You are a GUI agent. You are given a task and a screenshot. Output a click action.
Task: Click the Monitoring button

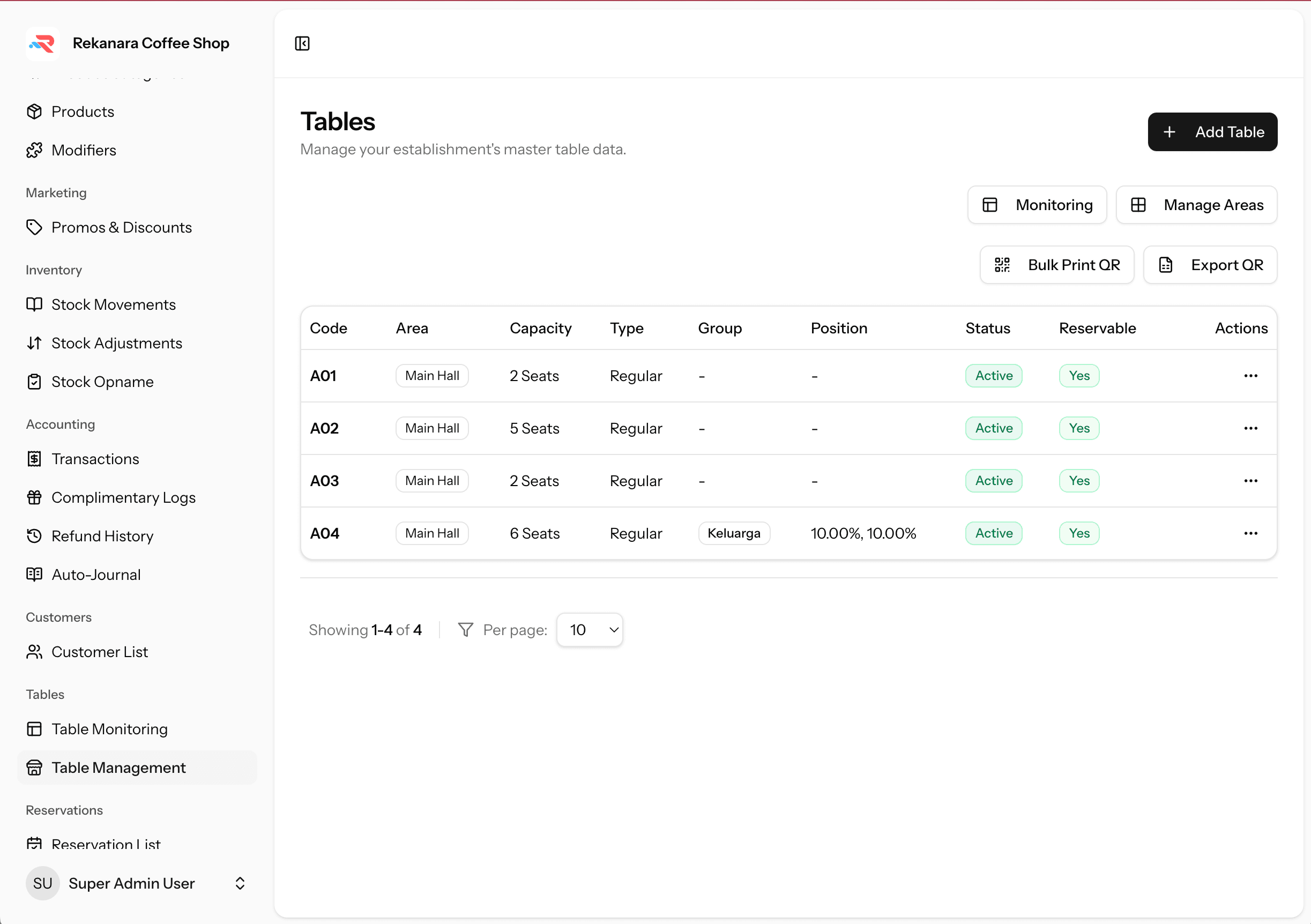click(1037, 205)
